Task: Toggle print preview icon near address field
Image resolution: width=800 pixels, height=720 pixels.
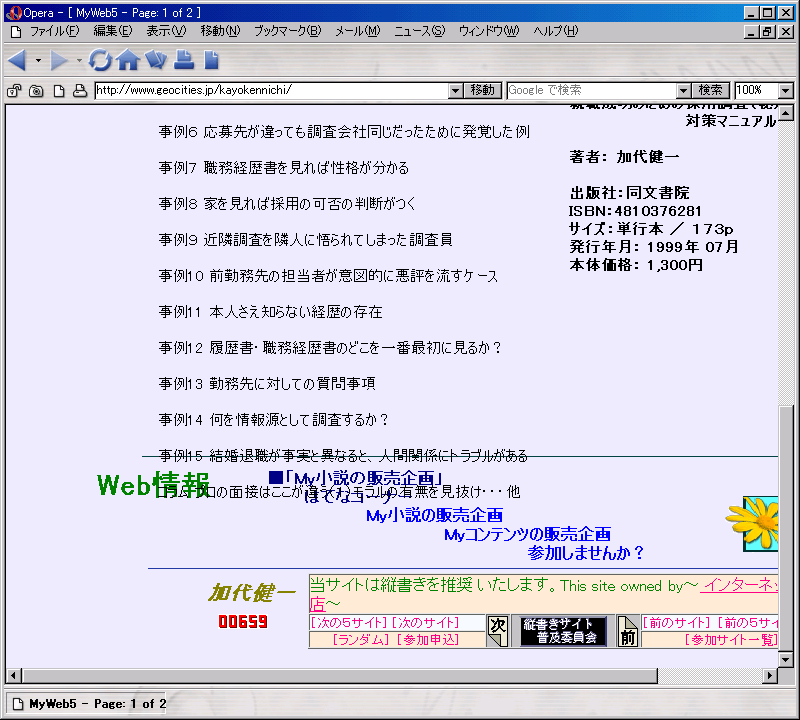Action: (x=80, y=91)
